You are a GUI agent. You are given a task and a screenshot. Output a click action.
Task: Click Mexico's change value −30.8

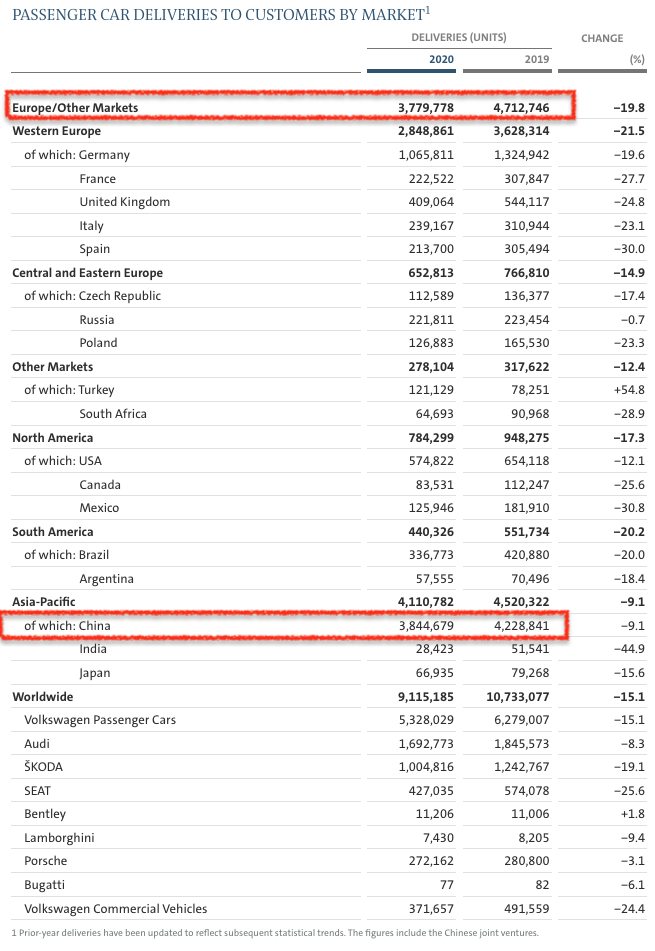click(x=629, y=508)
